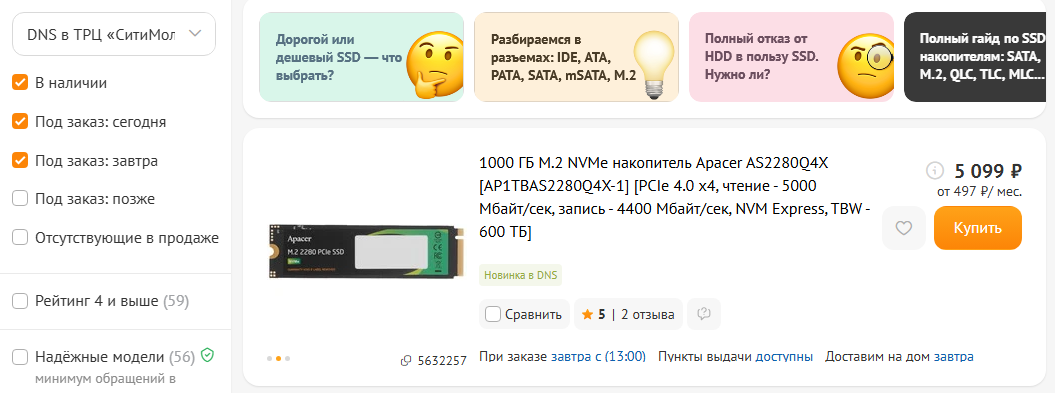Open the Полный гайд по SSD dark banner

tap(975, 57)
